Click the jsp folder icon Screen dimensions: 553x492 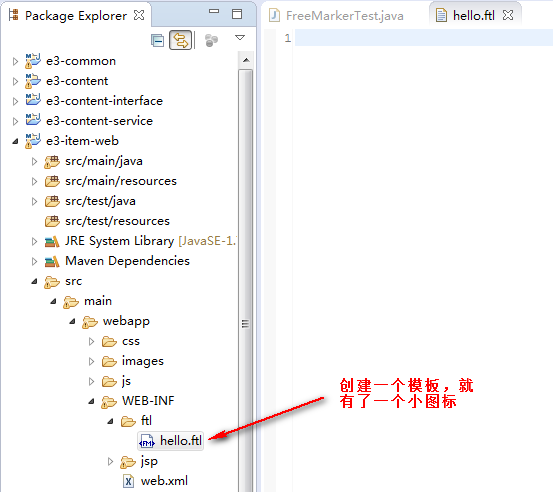click(x=128, y=462)
